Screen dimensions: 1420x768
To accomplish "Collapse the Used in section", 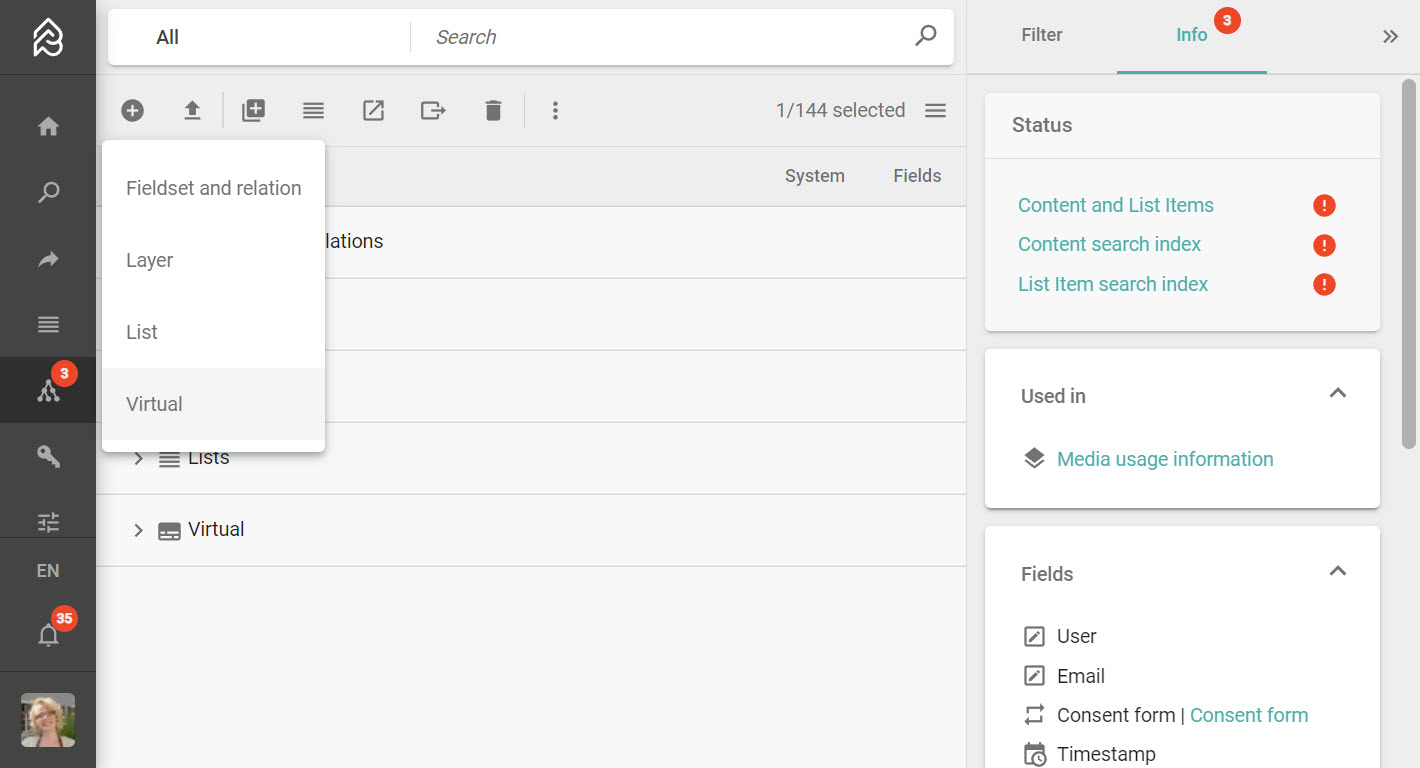I will click(1337, 393).
